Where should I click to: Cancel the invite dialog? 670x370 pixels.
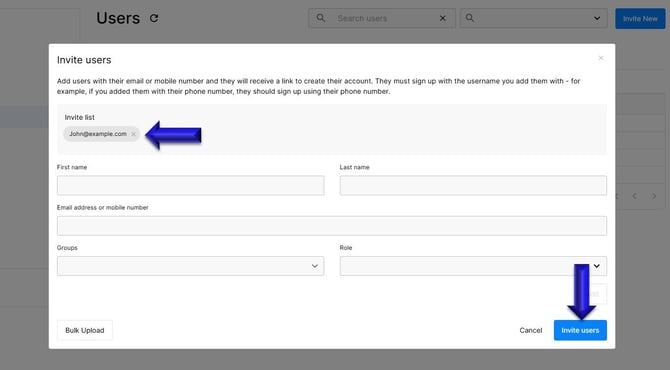coord(531,330)
